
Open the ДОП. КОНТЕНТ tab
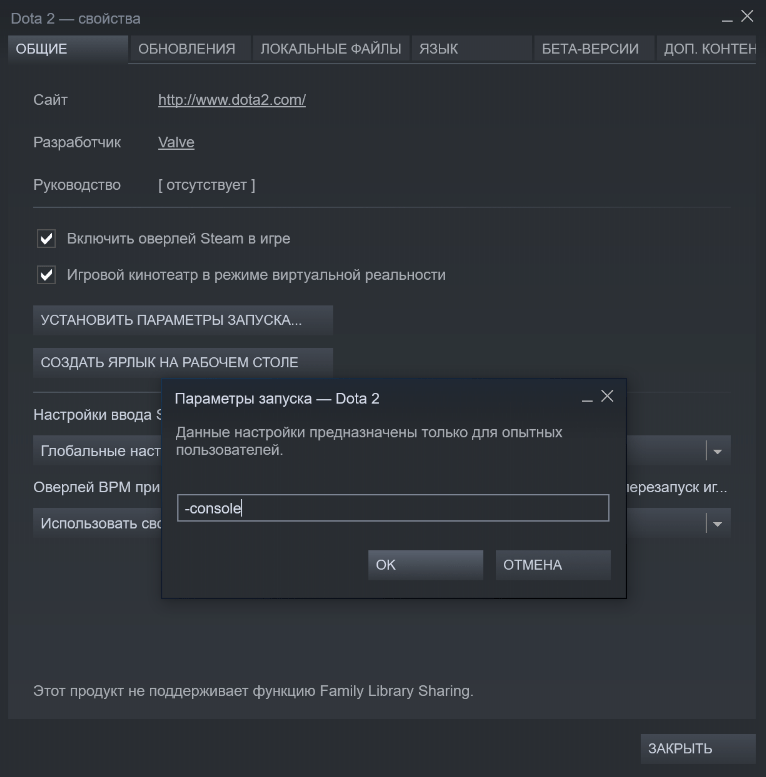coord(706,49)
